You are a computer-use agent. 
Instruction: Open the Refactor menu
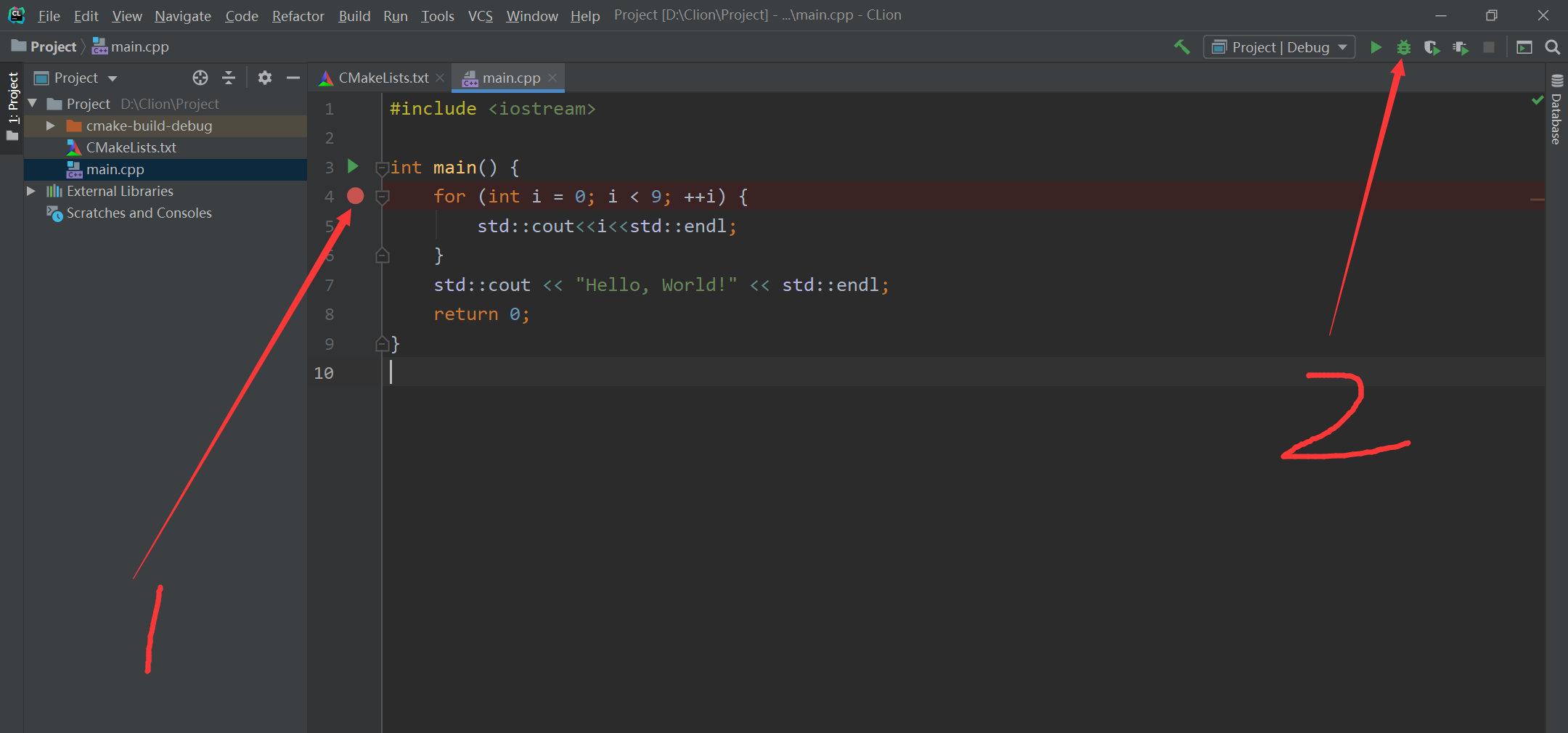click(298, 15)
